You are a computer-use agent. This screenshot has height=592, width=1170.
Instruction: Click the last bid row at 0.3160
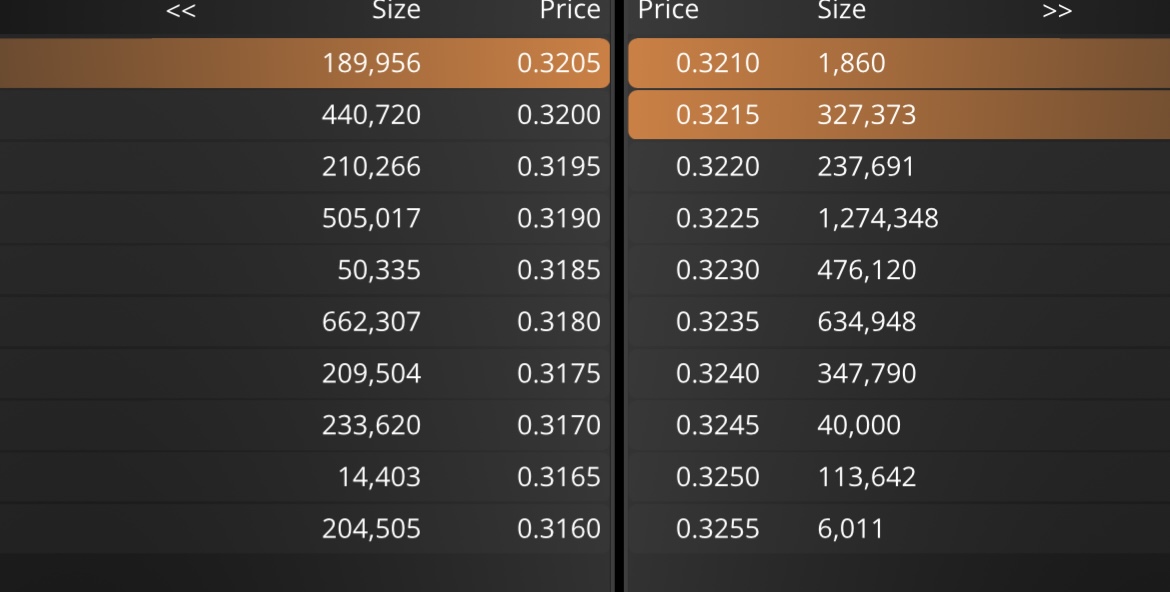pyautogui.click(x=305, y=529)
